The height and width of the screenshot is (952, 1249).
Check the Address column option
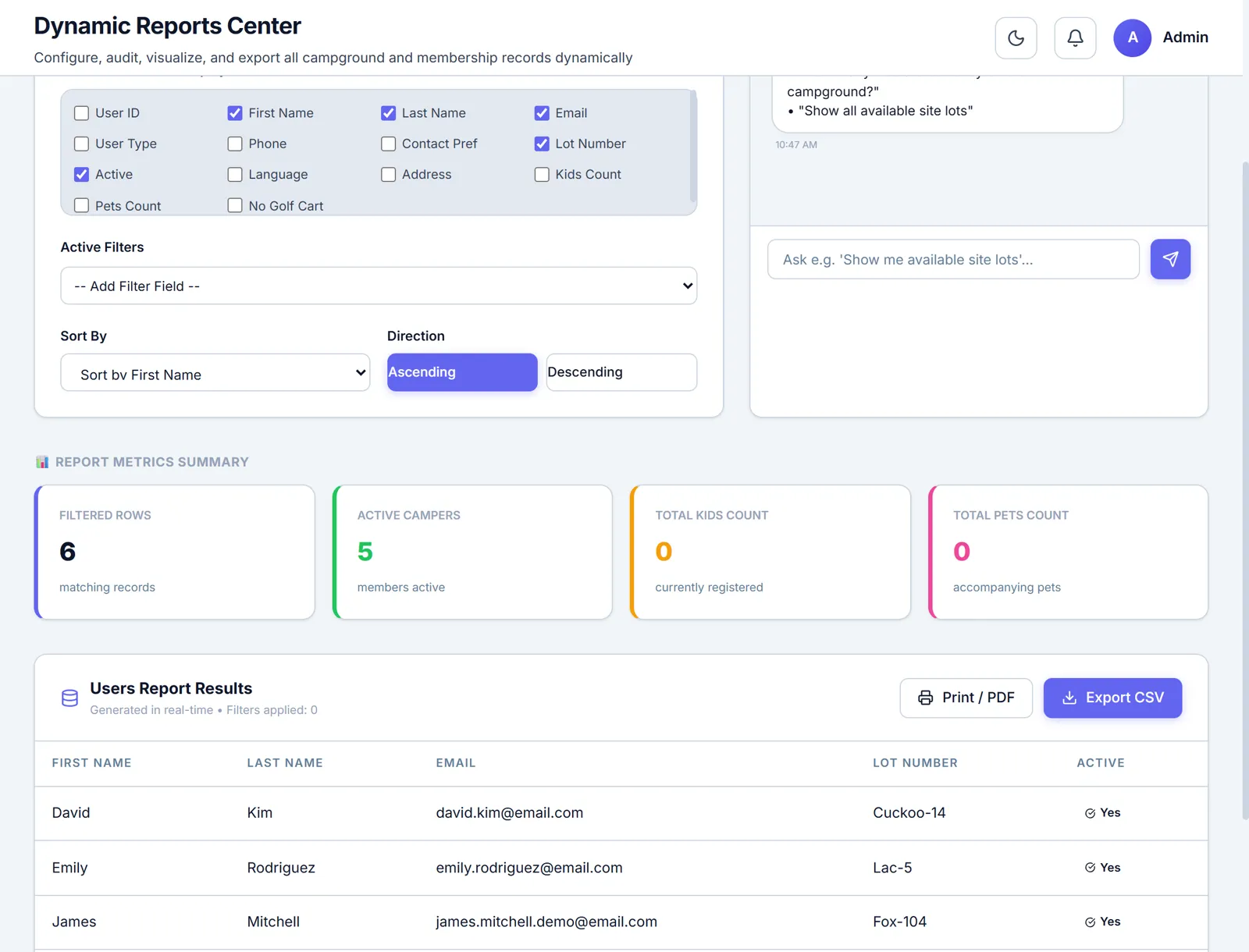[x=388, y=175]
